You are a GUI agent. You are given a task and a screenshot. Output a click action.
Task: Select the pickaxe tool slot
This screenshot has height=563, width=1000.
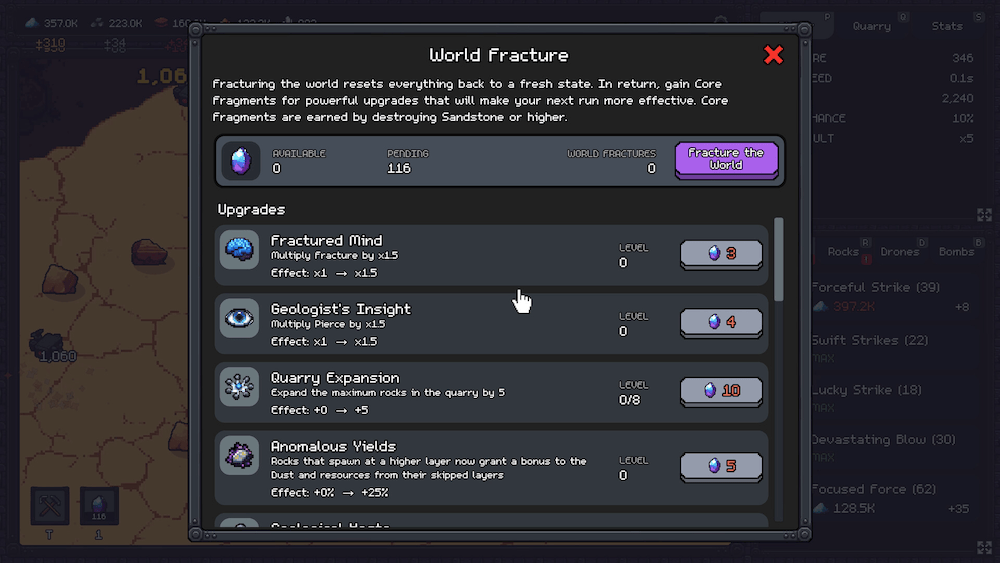tap(50, 505)
